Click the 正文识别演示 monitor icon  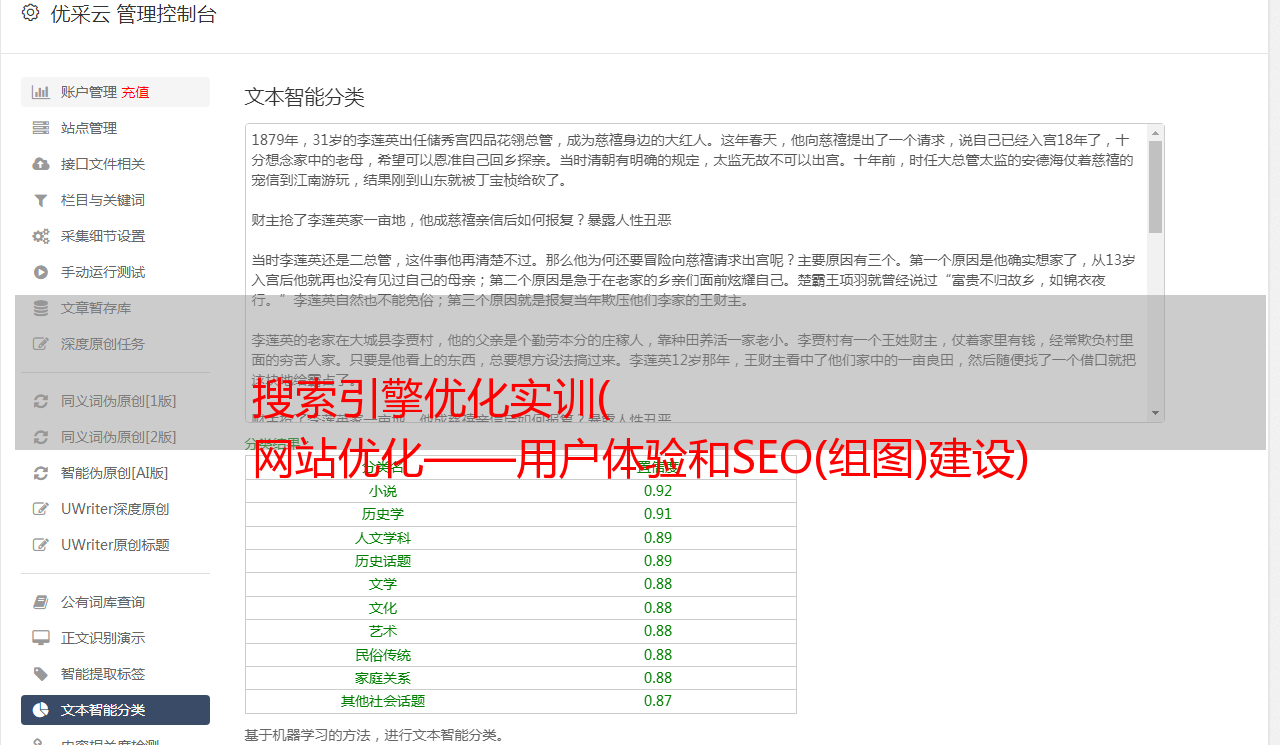click(x=41, y=638)
